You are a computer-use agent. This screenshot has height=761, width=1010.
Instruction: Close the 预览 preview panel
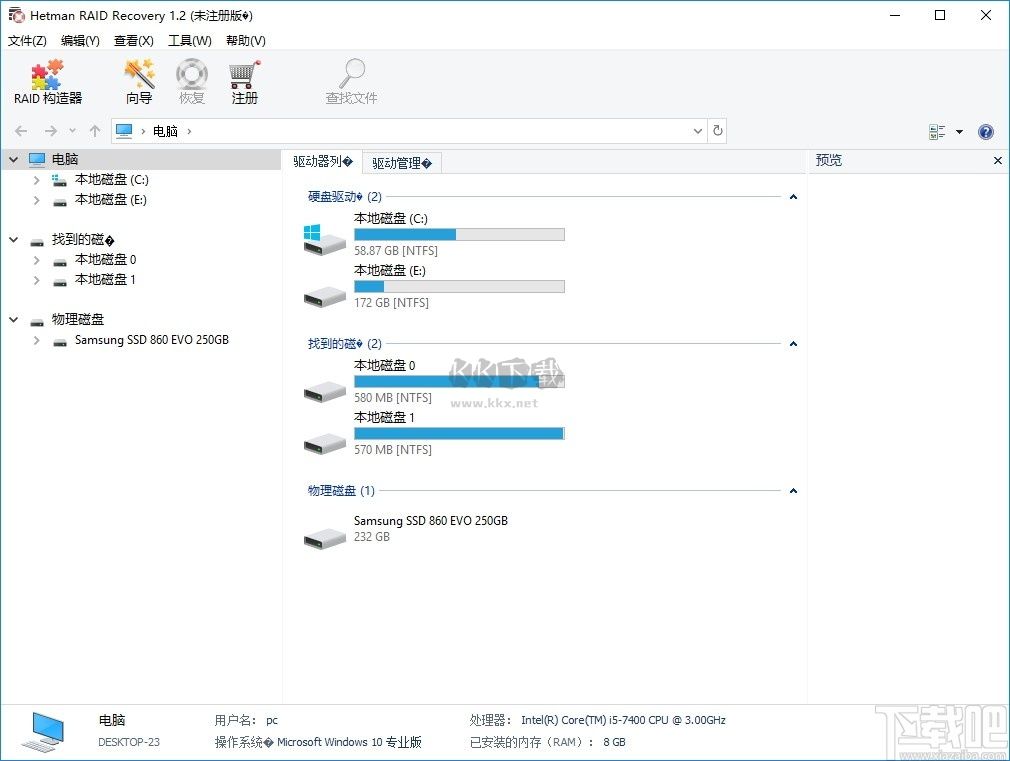(997, 160)
